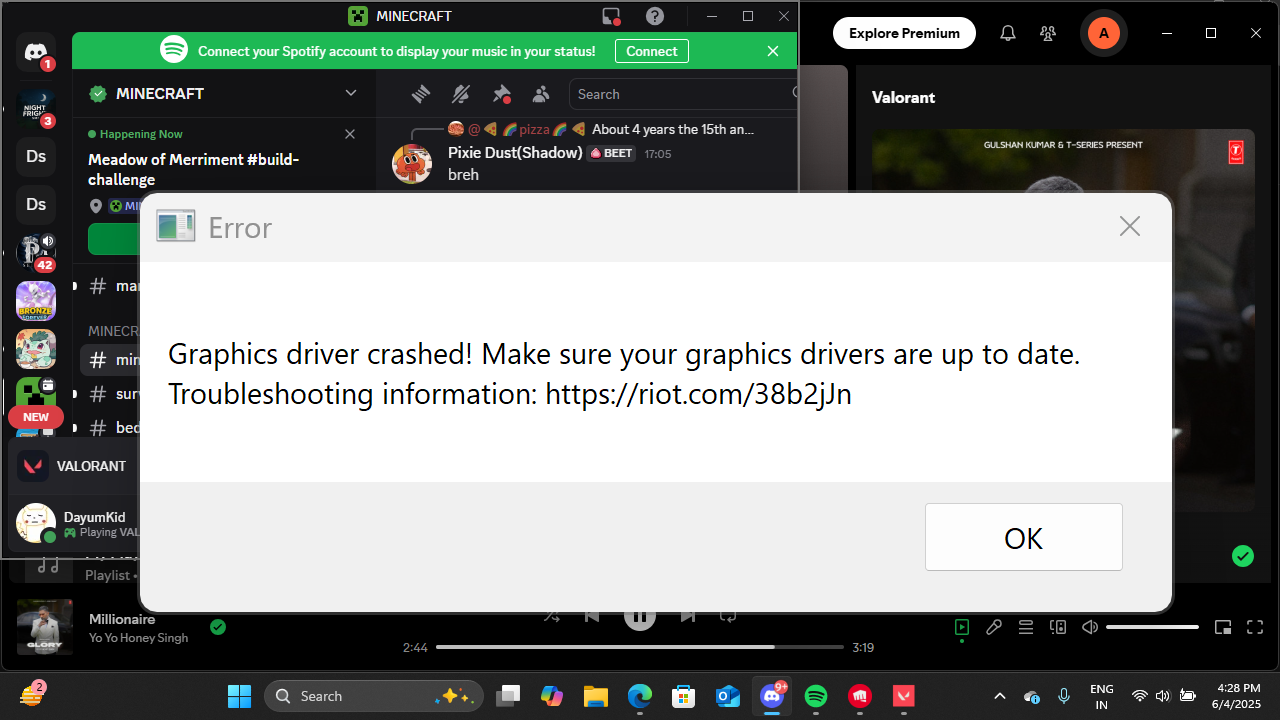Show lyrics with Spotify microphone icon
The width and height of the screenshot is (1280, 720).
pyautogui.click(x=994, y=627)
